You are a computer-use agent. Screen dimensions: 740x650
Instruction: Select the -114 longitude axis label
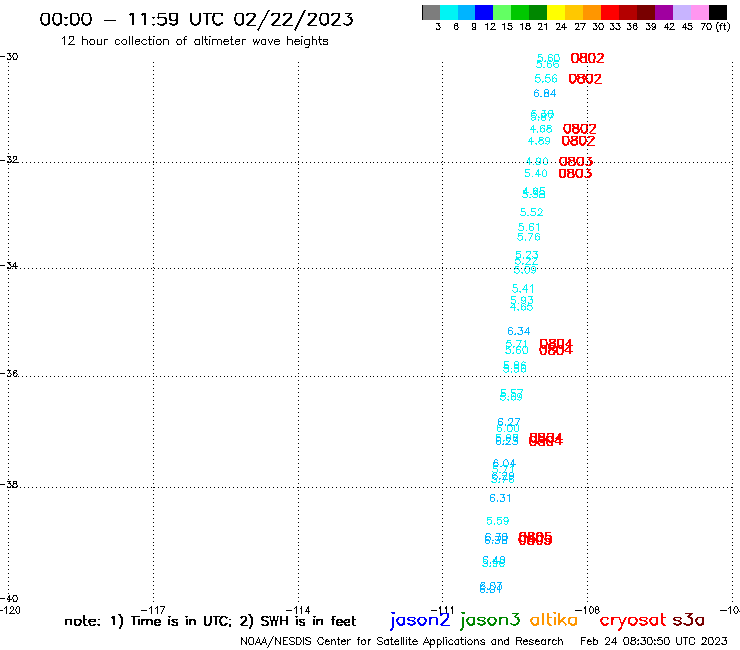tap(298, 610)
